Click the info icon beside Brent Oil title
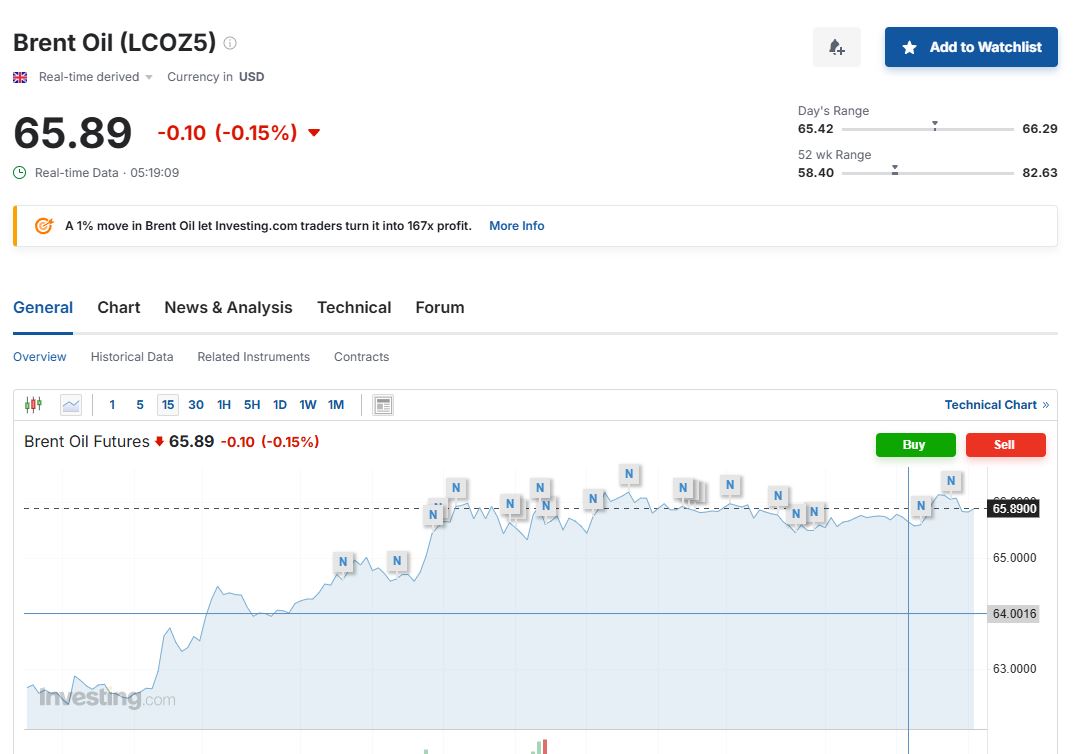 click(230, 43)
